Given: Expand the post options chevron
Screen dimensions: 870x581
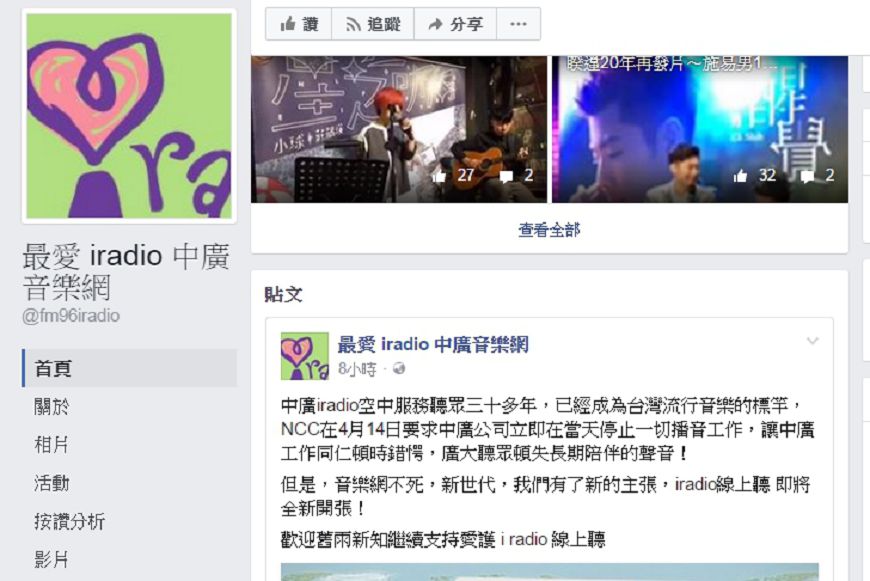Looking at the screenshot, I should tap(812, 341).
